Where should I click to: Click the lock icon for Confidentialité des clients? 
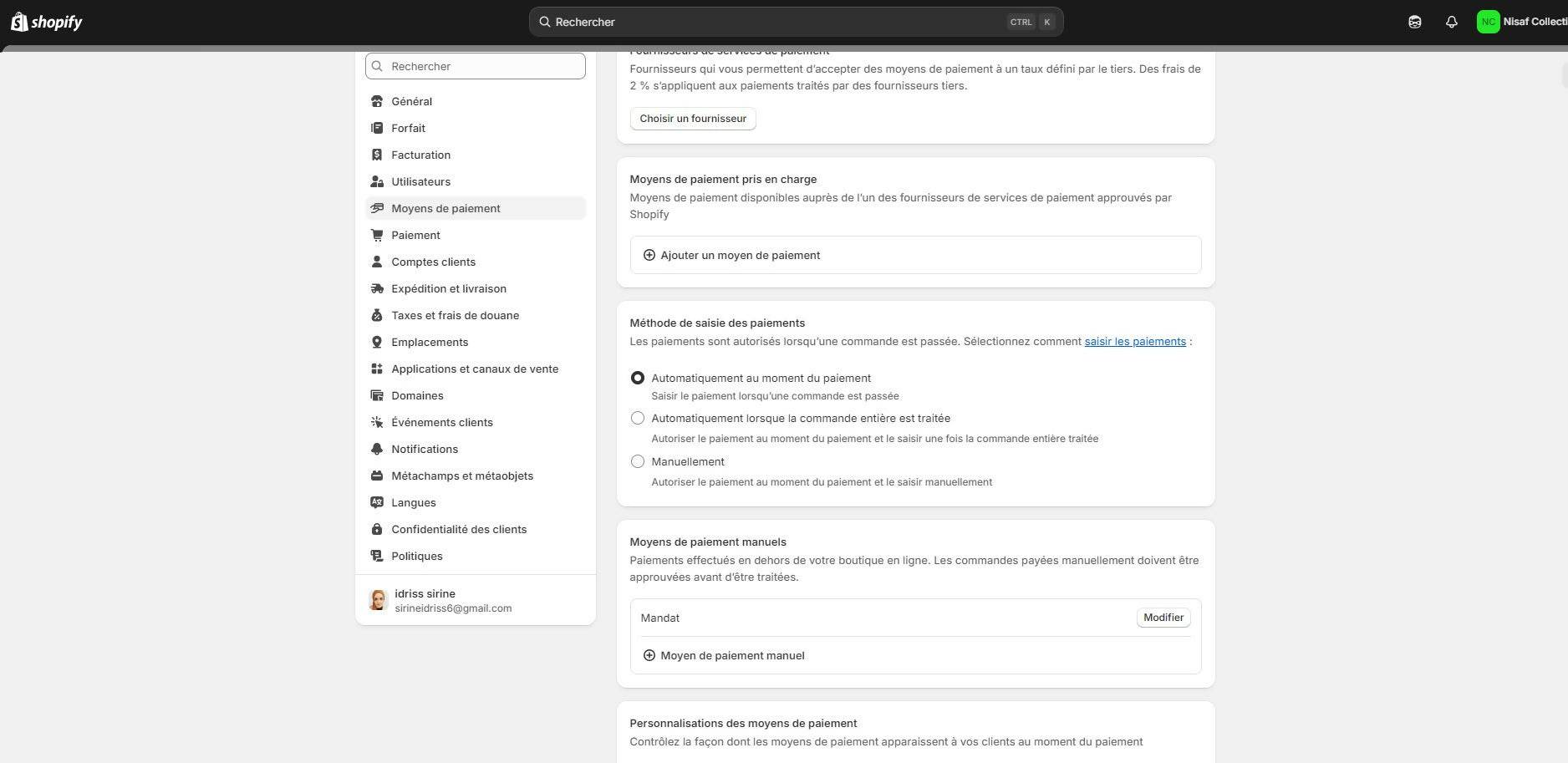[377, 530]
